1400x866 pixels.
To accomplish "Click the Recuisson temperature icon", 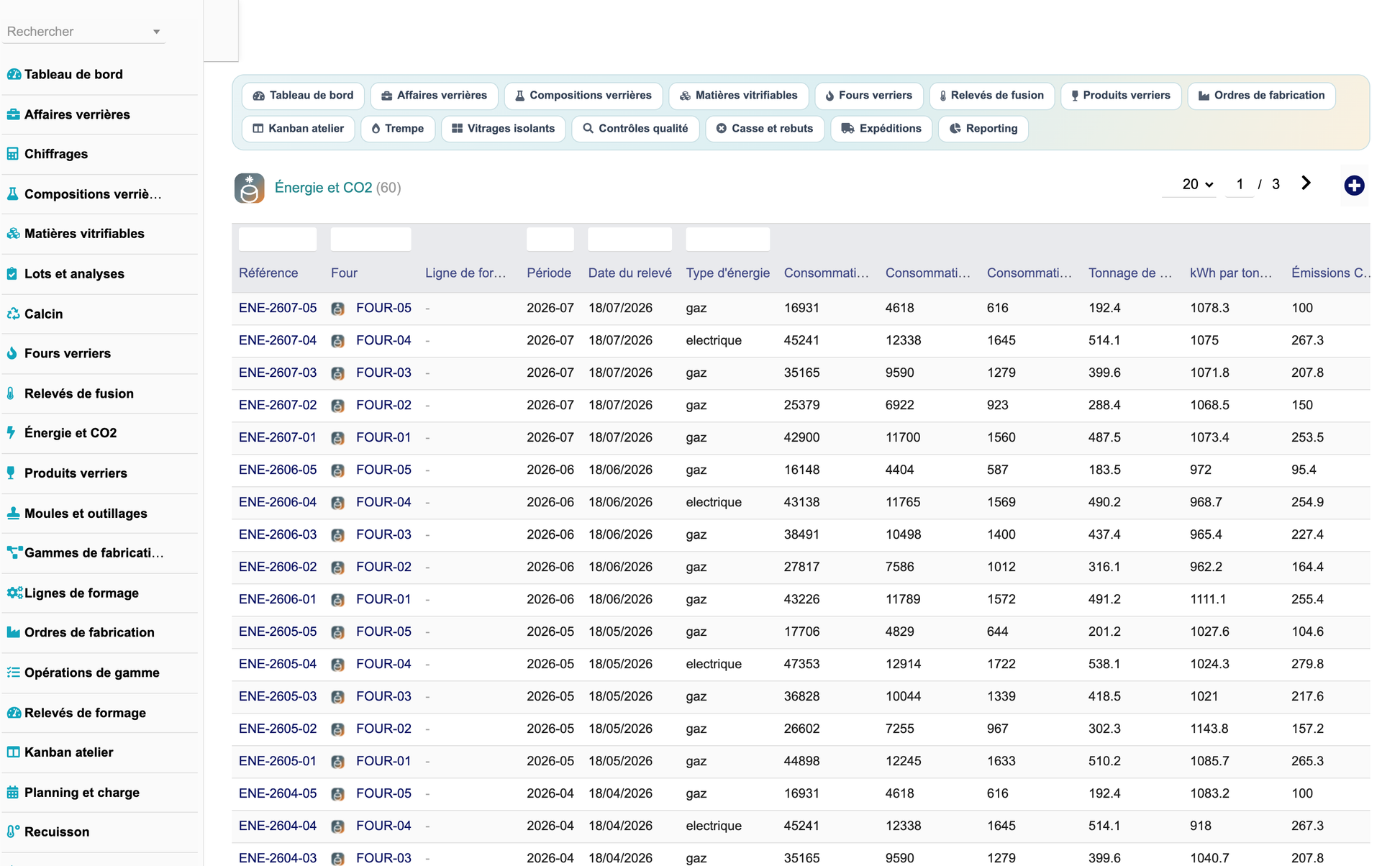I will click(x=13, y=832).
